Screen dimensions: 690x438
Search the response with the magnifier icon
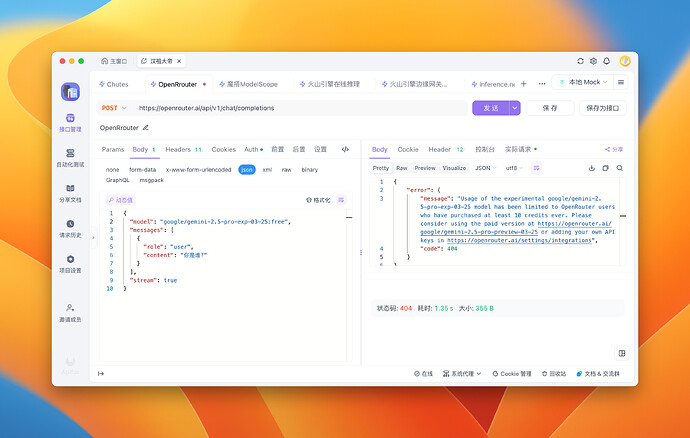[x=620, y=168]
